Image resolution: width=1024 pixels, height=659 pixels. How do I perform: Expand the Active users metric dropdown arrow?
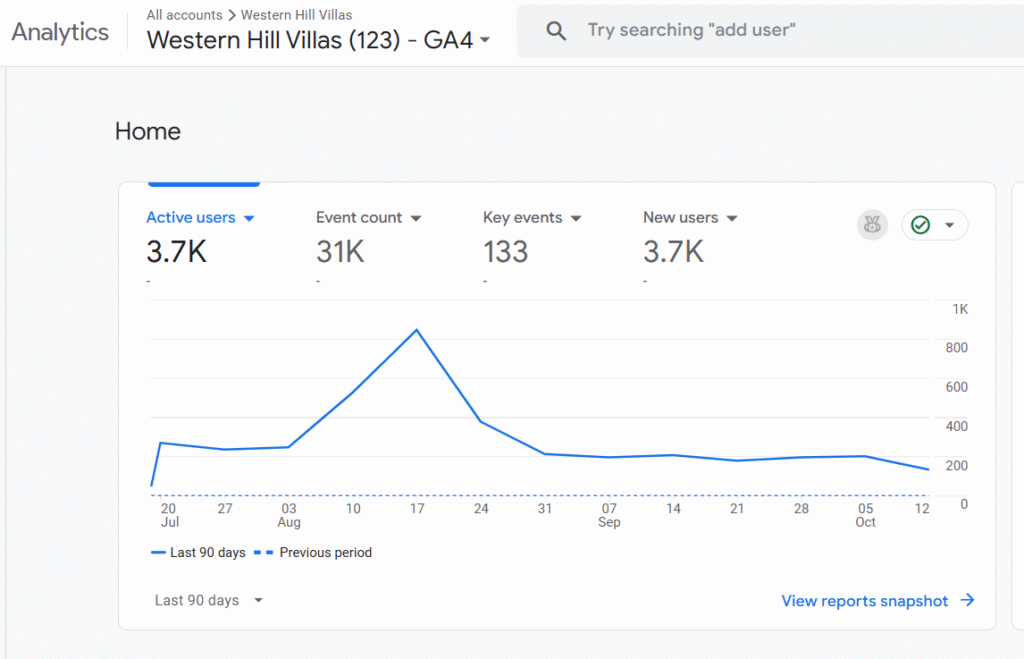coord(250,218)
